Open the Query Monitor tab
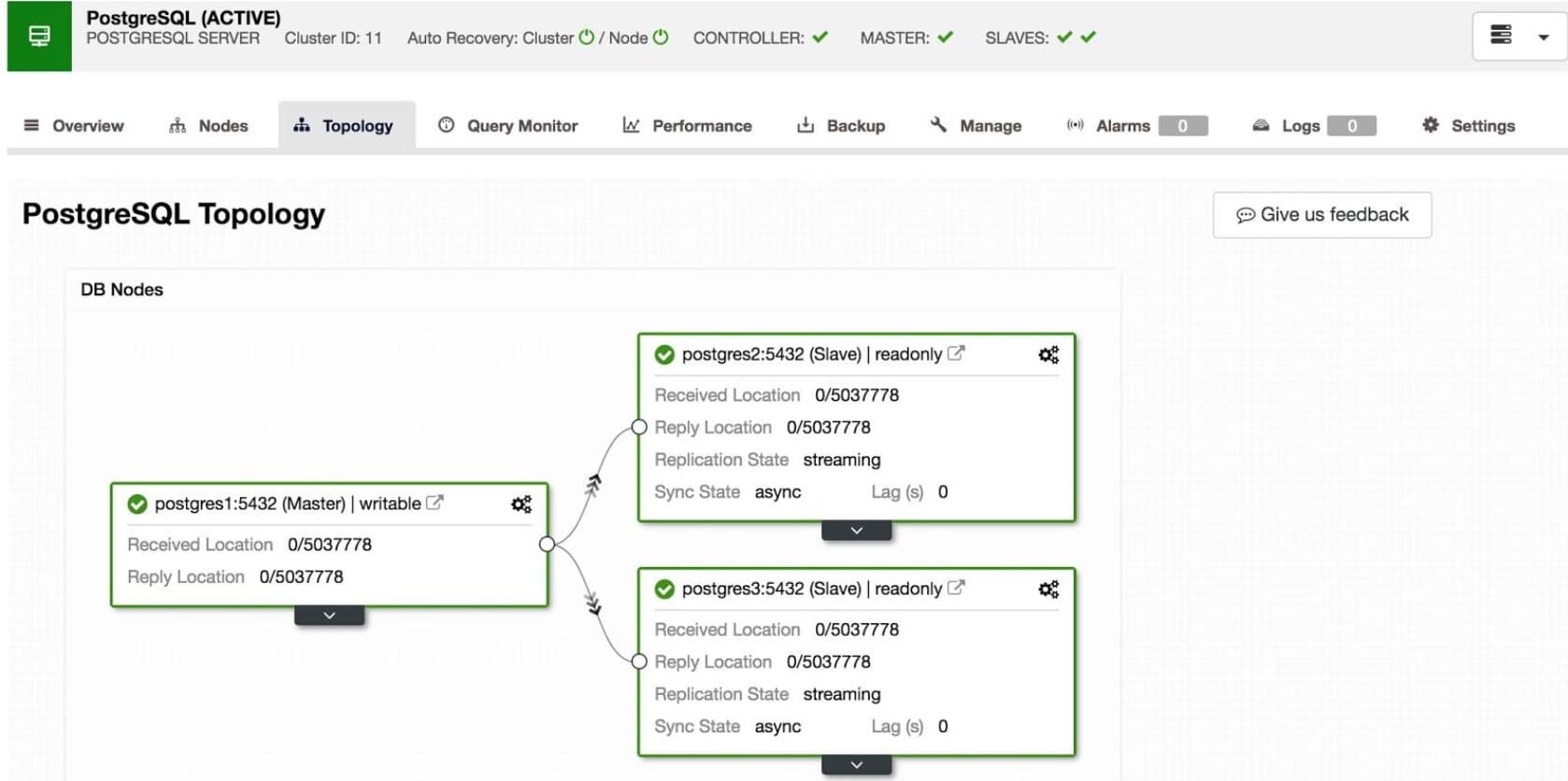1568x781 pixels. point(508,125)
